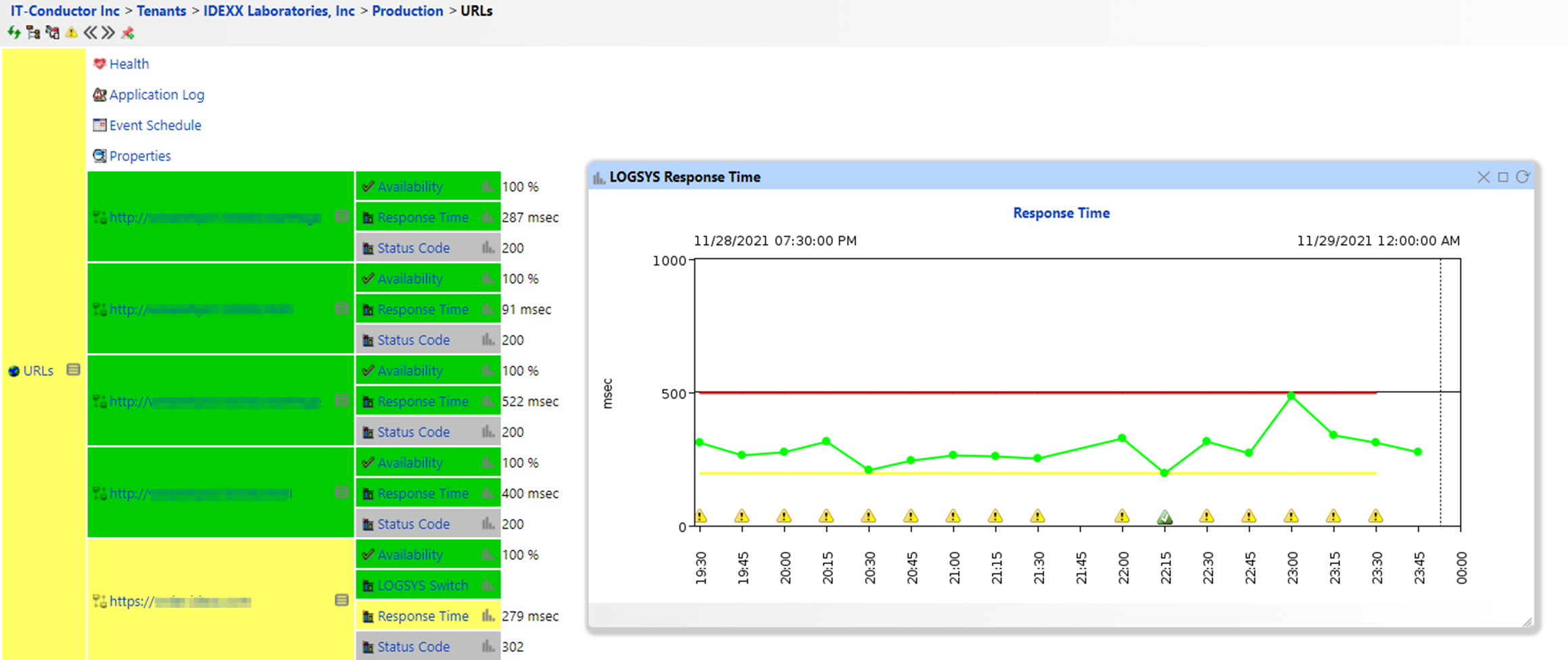
Task: Click the blue Response Time chart title
Action: [x=1061, y=213]
